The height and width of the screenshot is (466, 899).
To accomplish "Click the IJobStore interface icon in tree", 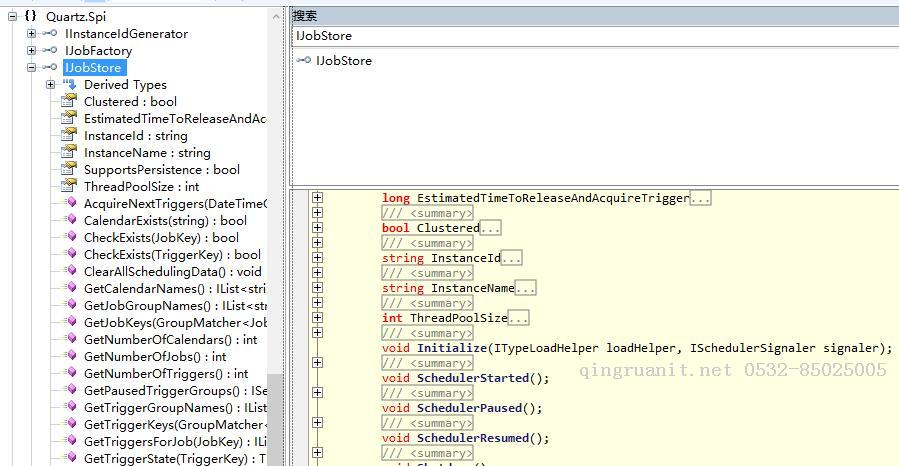I will click(x=50, y=68).
